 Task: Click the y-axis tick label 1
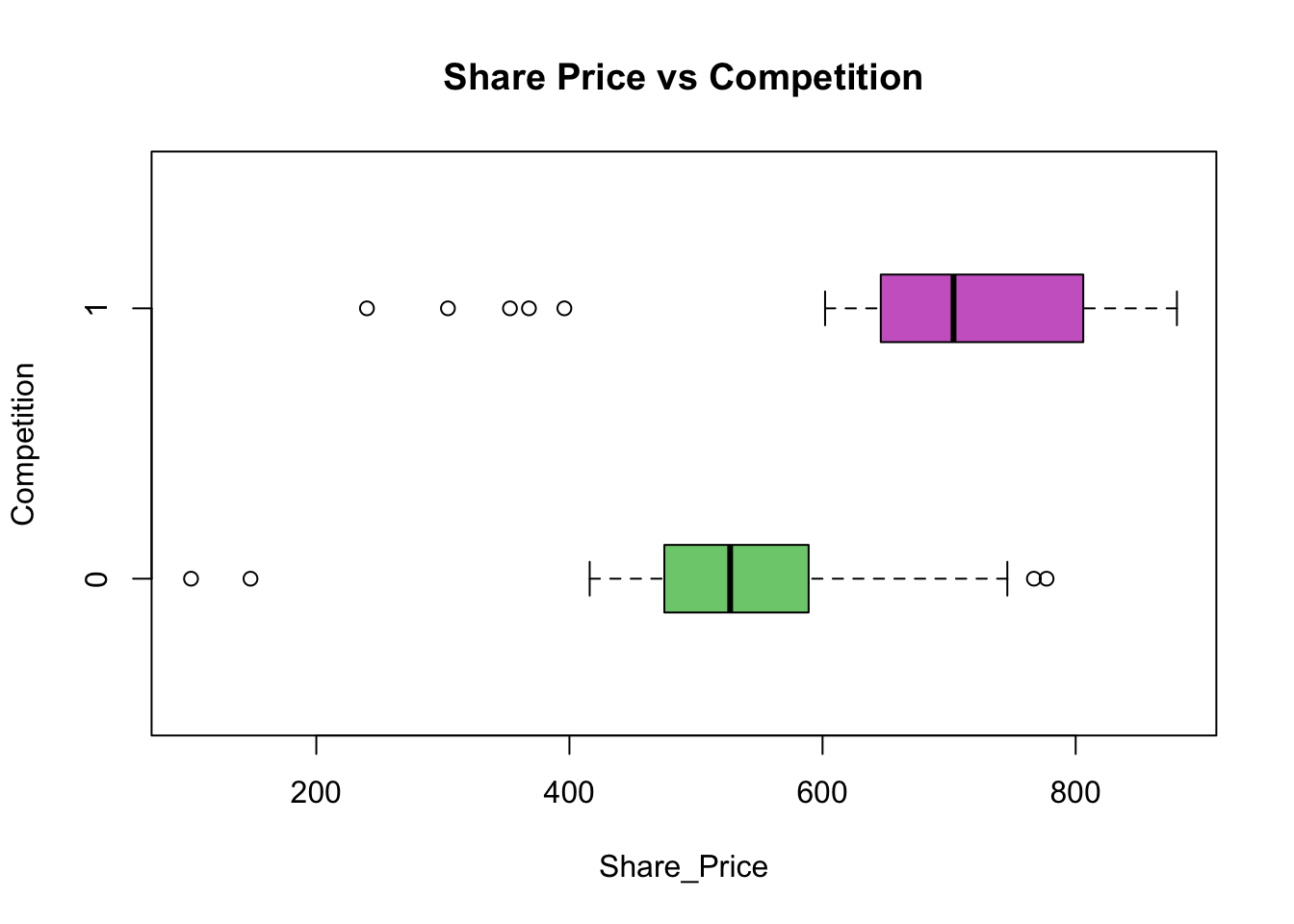click(x=96, y=308)
